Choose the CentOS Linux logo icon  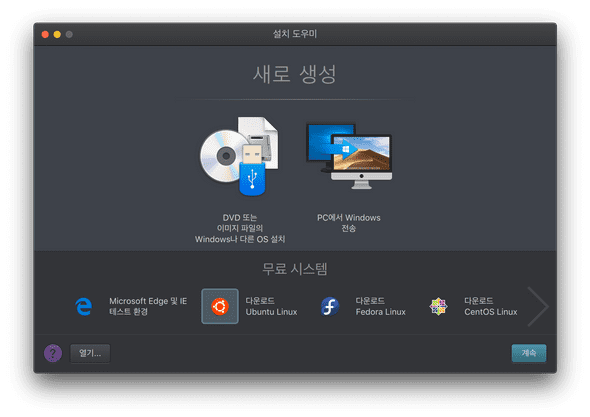point(438,306)
